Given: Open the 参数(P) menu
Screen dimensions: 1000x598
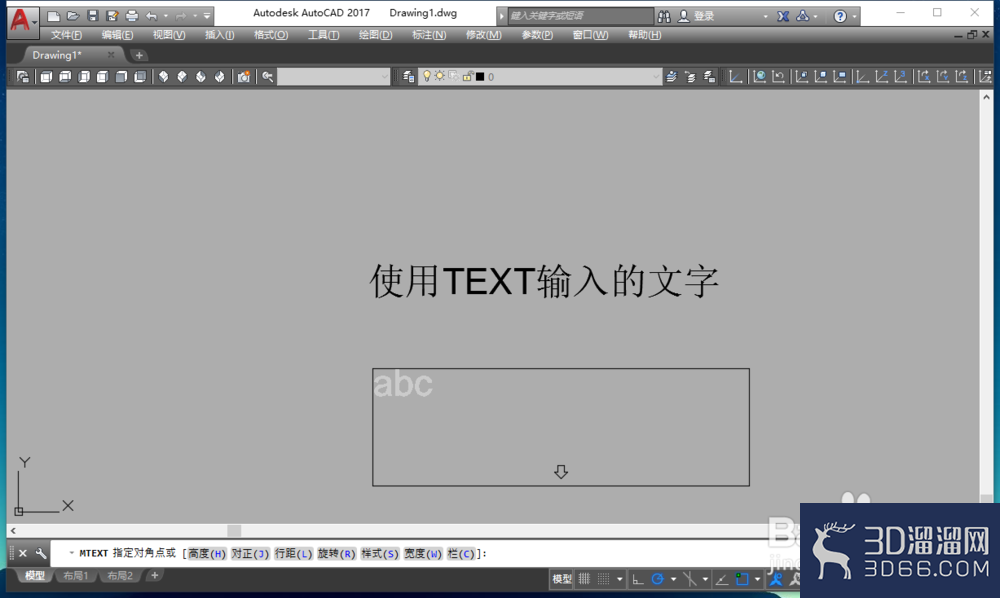Looking at the screenshot, I should (537, 35).
